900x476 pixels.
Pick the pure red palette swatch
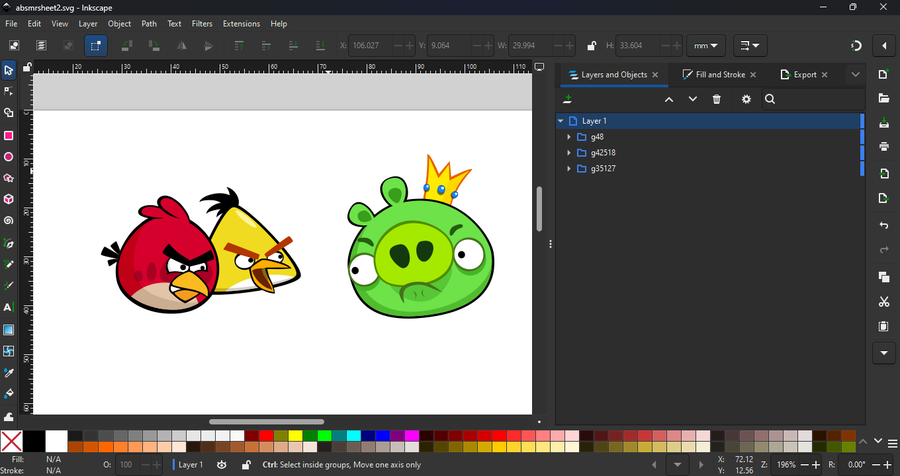point(266,435)
